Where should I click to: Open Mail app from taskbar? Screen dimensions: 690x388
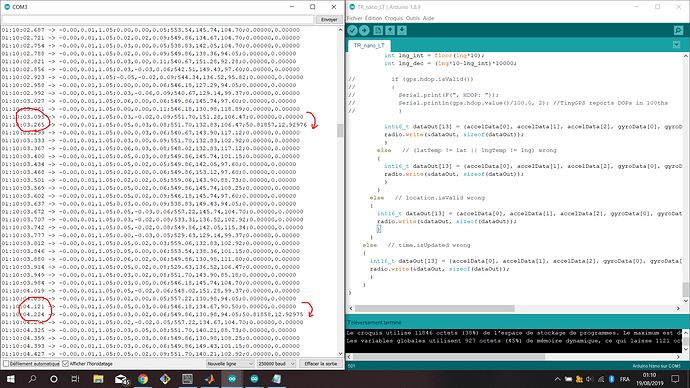click(121, 379)
